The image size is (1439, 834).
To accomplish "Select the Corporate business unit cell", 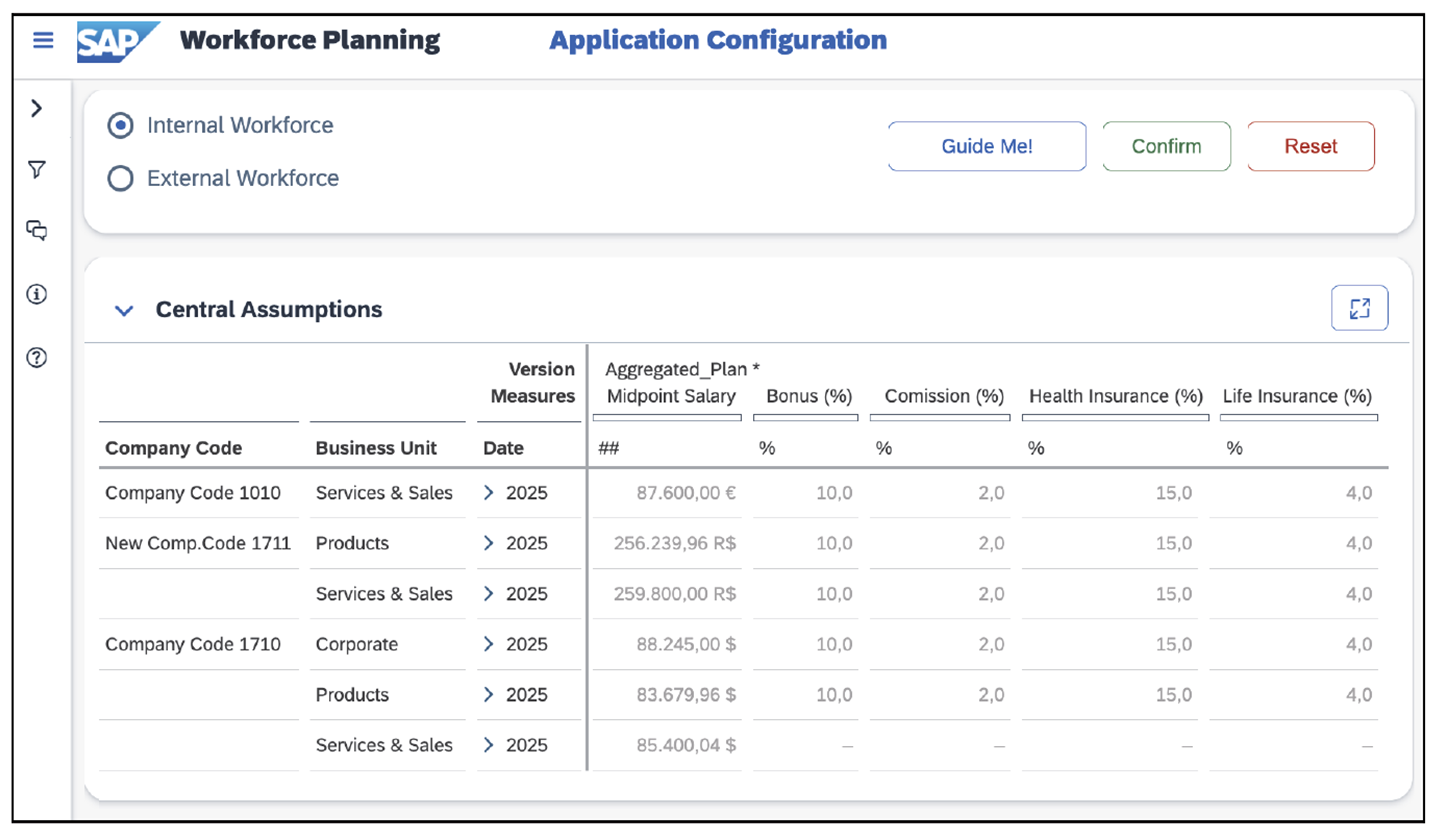I will tap(357, 645).
